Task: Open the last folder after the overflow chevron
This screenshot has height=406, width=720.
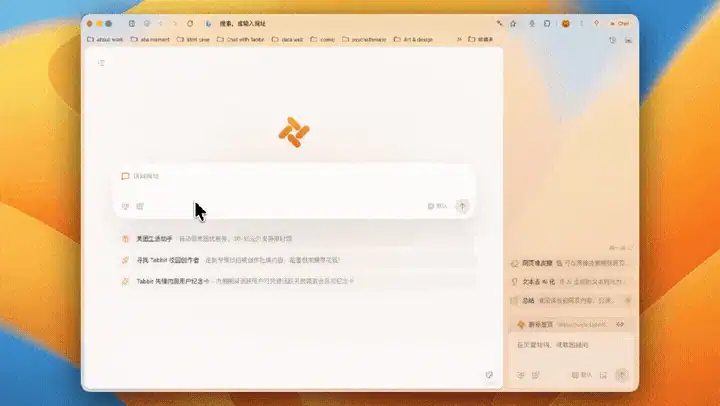Action: click(480, 39)
